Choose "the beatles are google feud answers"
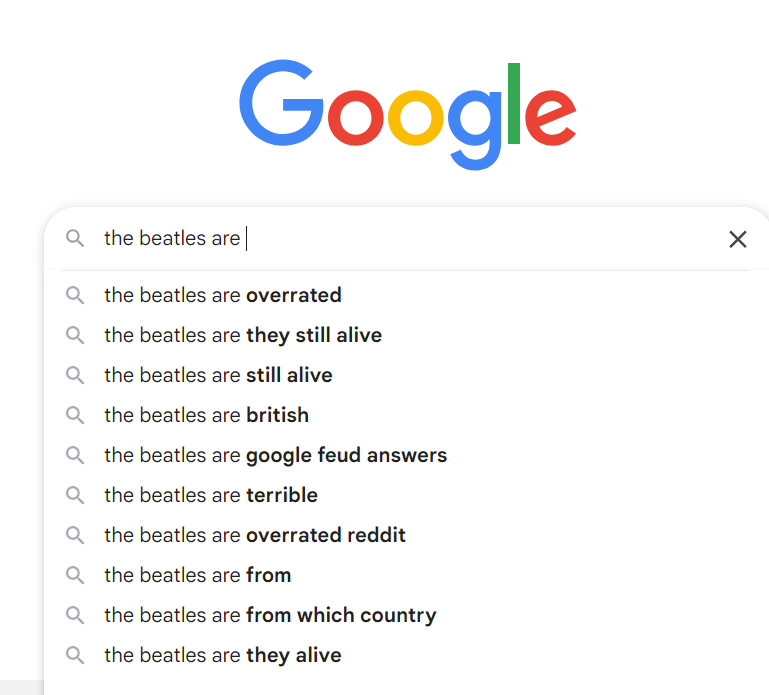This screenshot has height=695, width=769. coord(275,455)
